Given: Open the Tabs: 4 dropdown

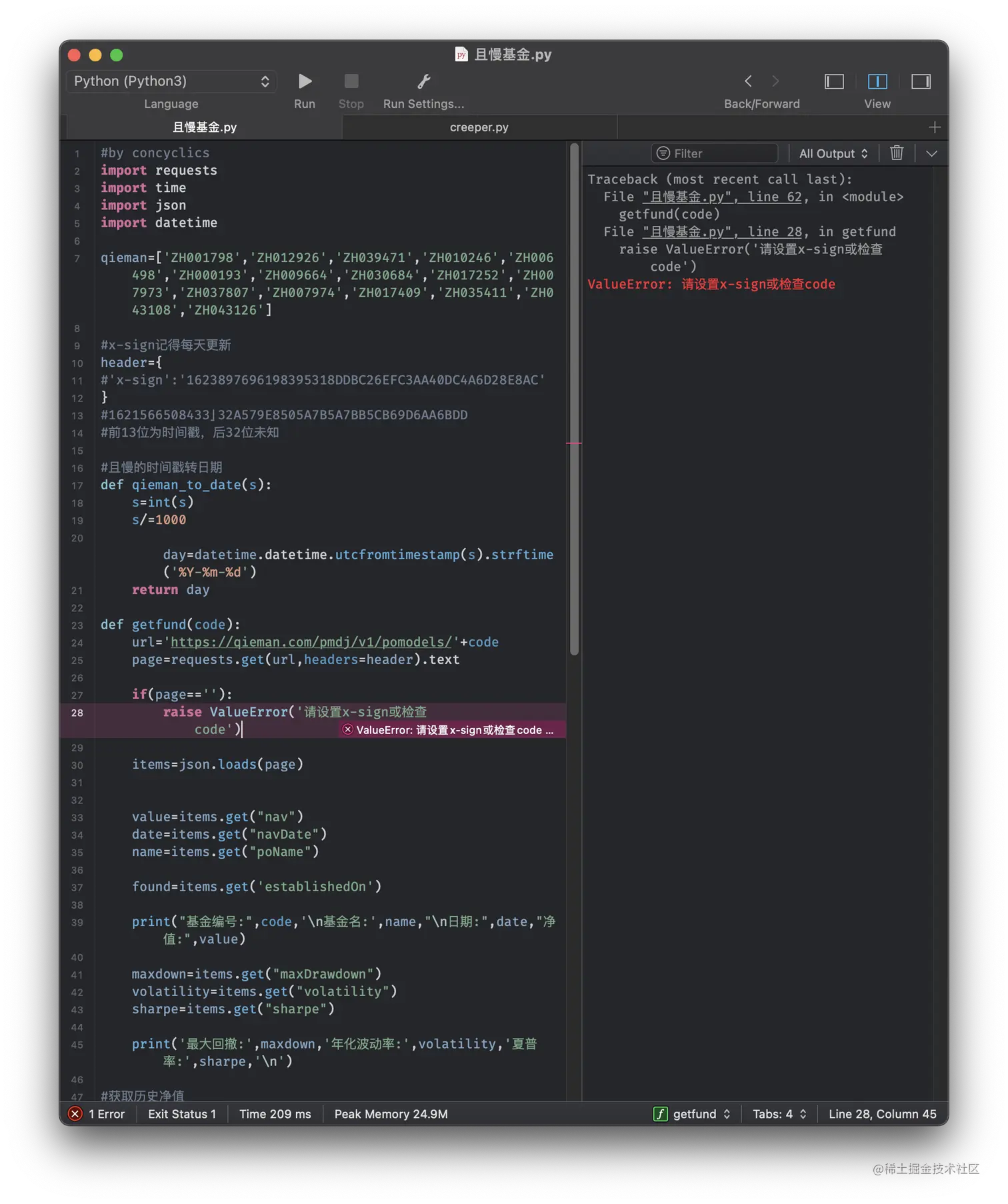Looking at the screenshot, I should point(779,1114).
